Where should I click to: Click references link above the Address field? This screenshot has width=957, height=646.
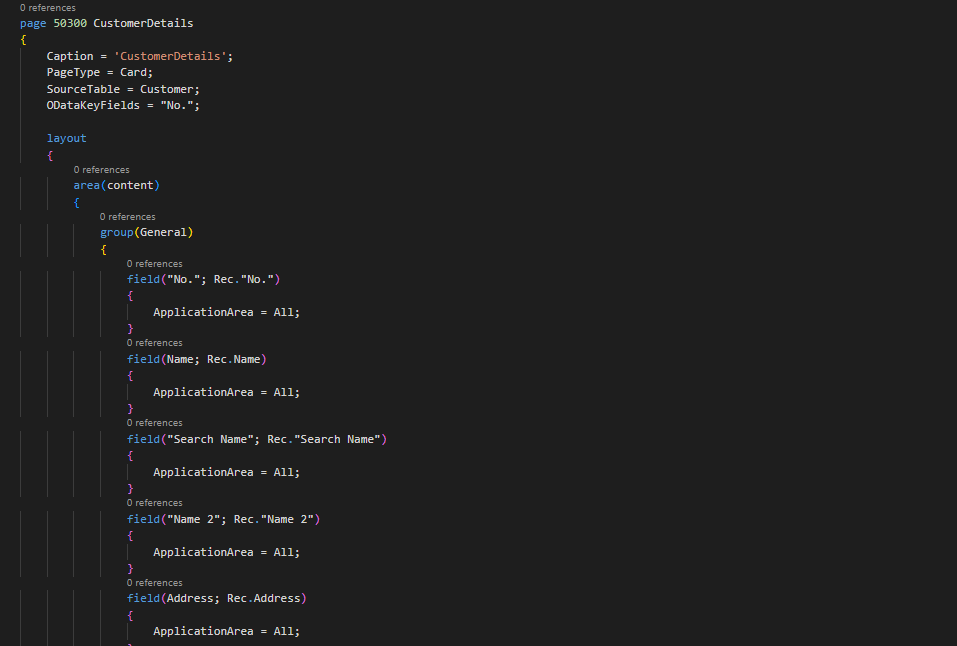click(x=154, y=582)
